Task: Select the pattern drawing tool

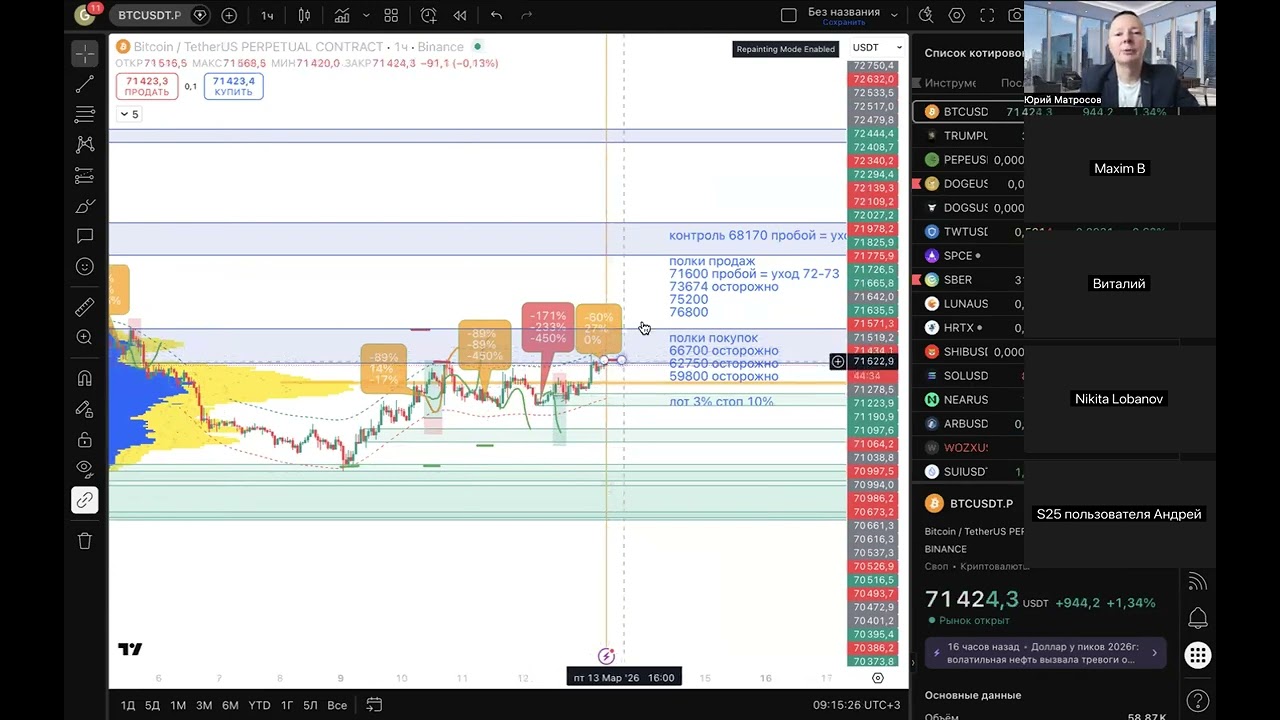Action: coord(85,145)
